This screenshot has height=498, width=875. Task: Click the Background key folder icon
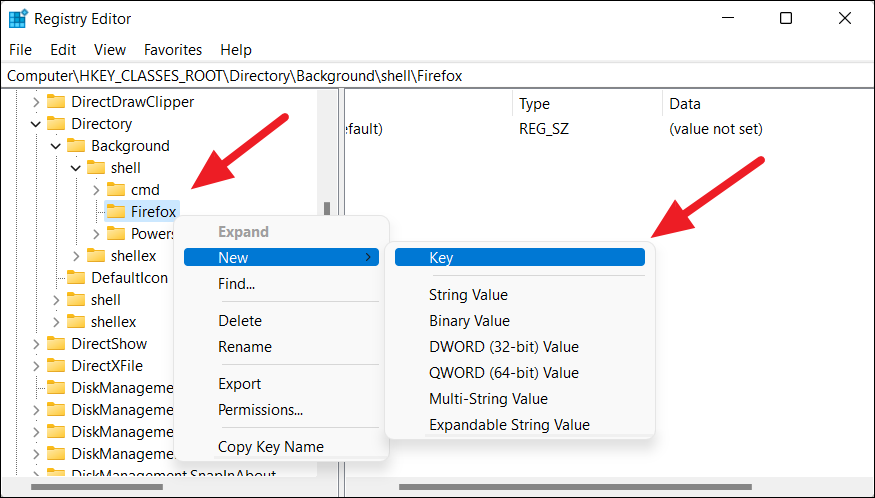[x=75, y=146]
